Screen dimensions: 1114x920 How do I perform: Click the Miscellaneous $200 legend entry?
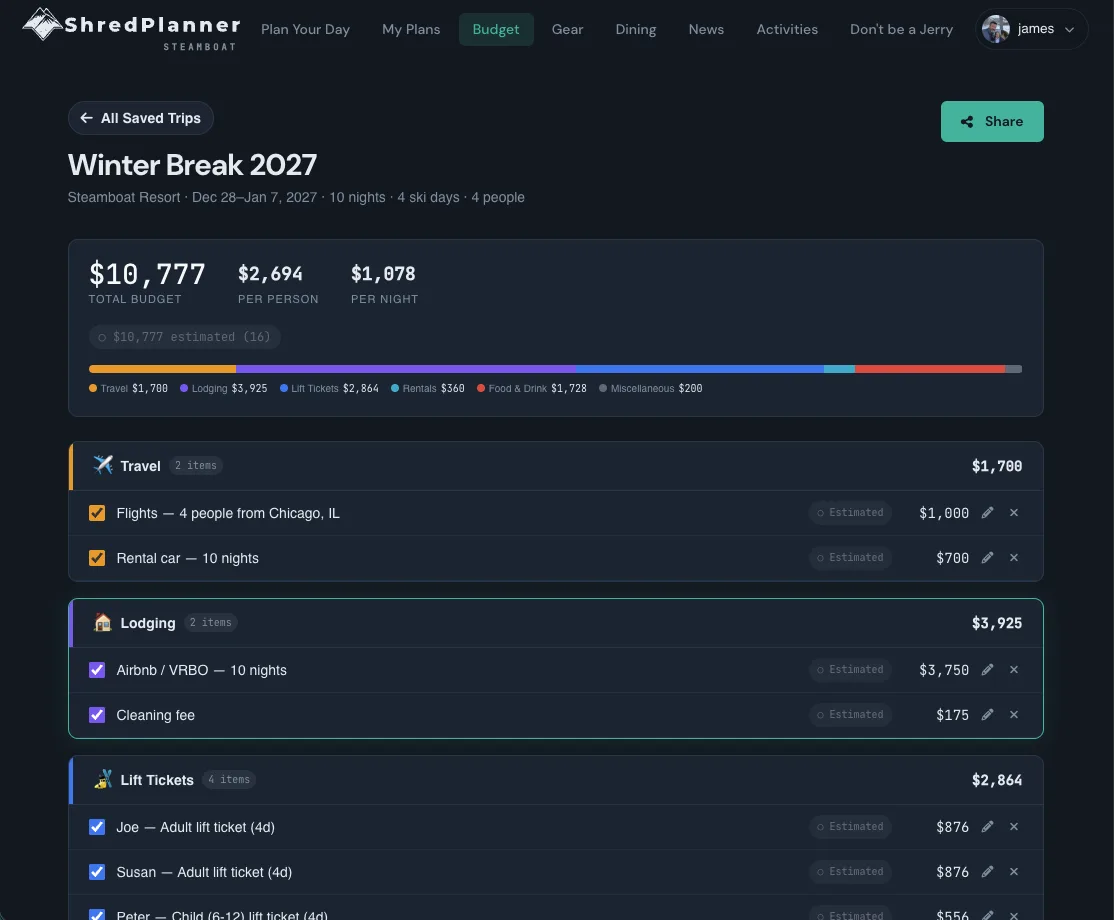(651, 389)
